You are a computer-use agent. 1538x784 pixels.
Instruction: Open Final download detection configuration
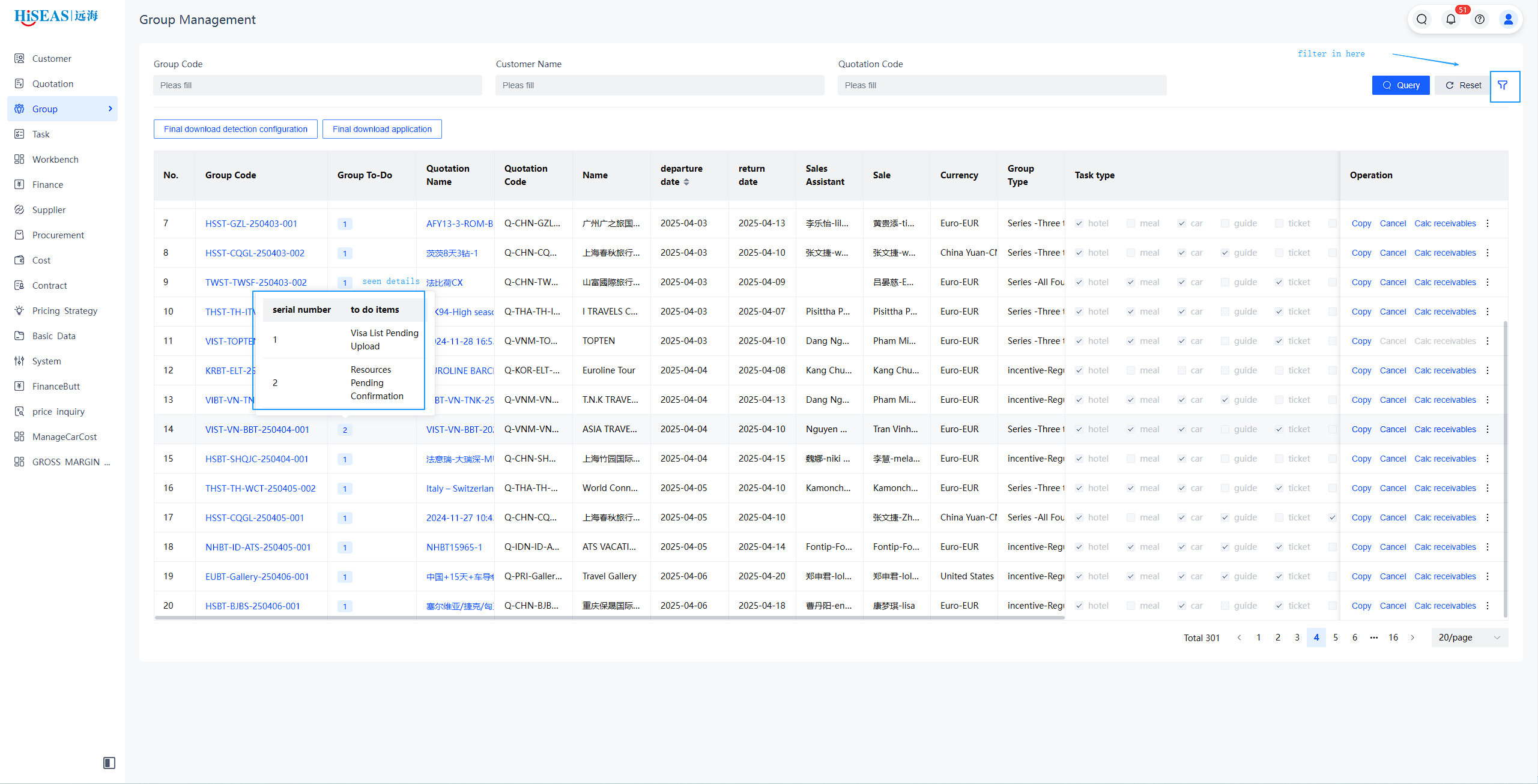(235, 129)
